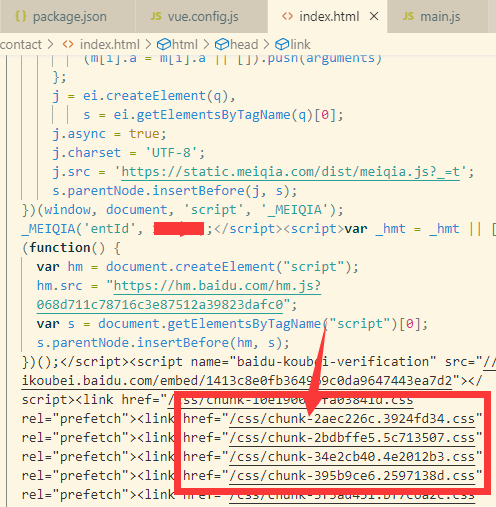Click the link breadcrumb cube icon
The image size is (496, 507).
[282, 44]
